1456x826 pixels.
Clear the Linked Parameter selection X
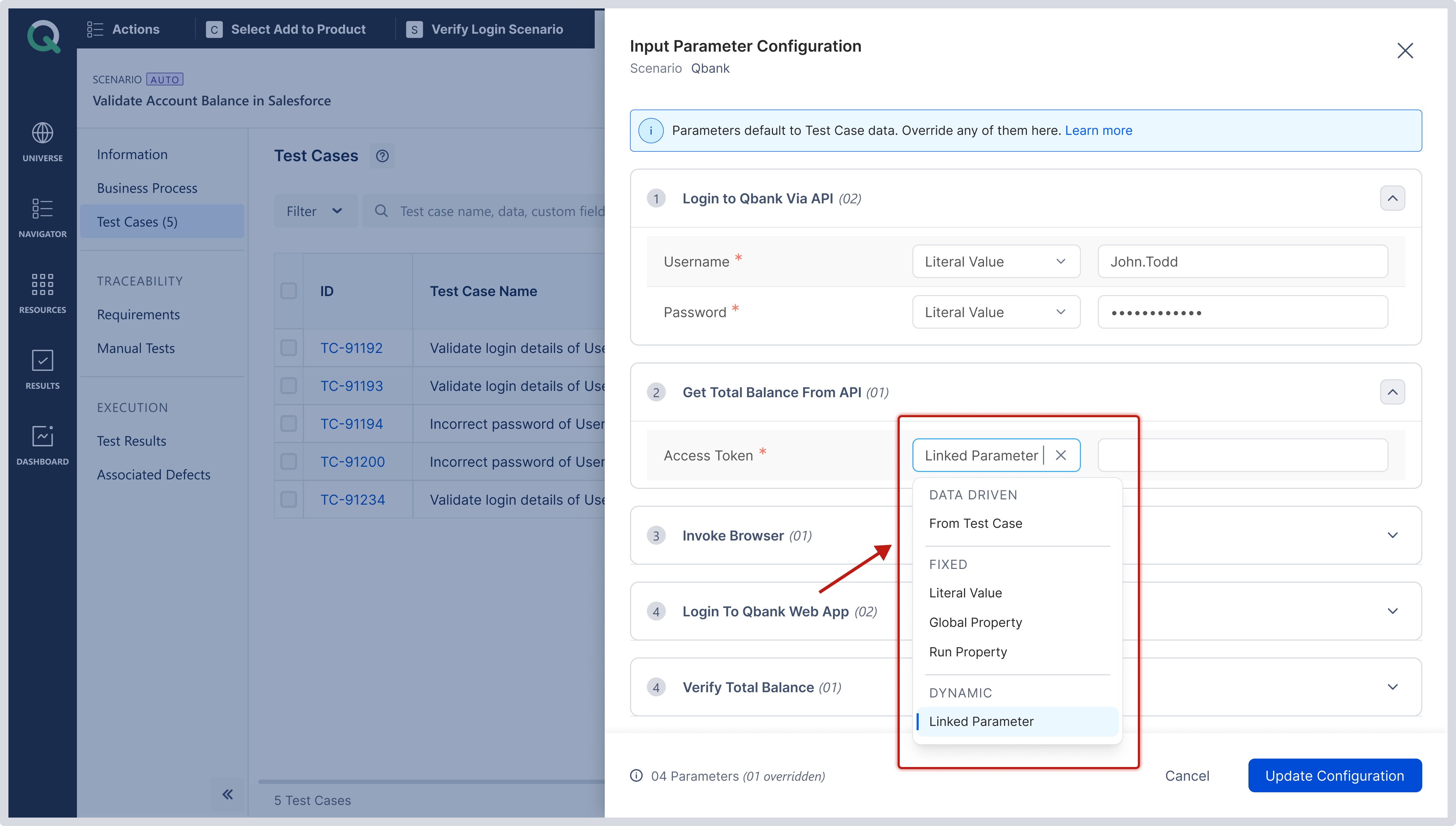pos(1061,455)
